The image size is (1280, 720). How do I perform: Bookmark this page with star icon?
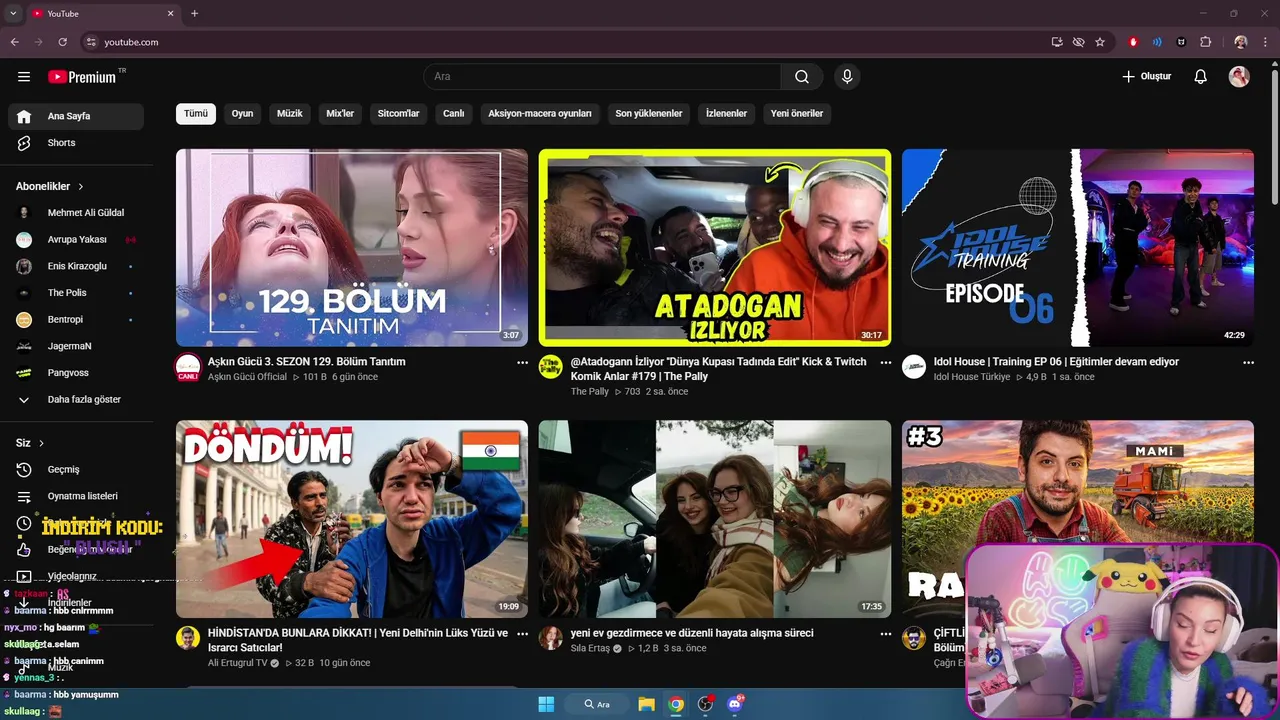click(x=1100, y=42)
